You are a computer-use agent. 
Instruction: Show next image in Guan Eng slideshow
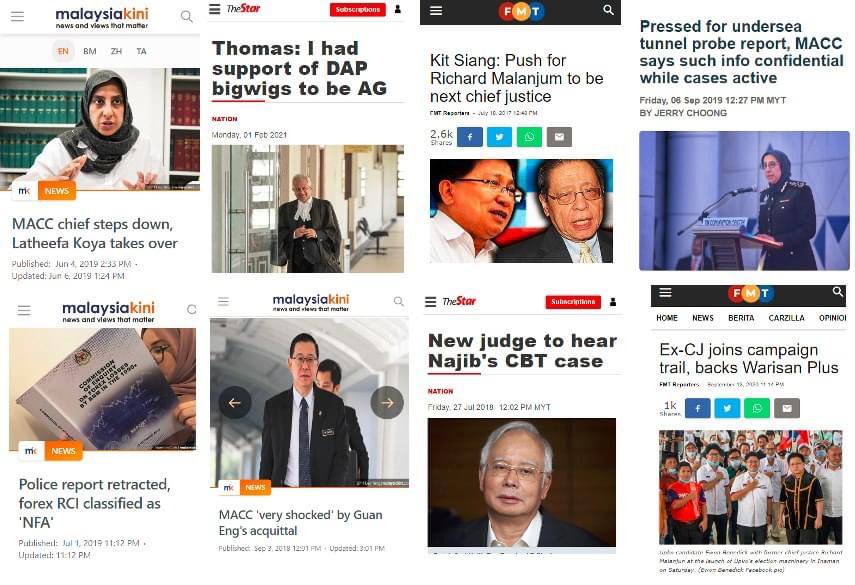click(x=387, y=402)
